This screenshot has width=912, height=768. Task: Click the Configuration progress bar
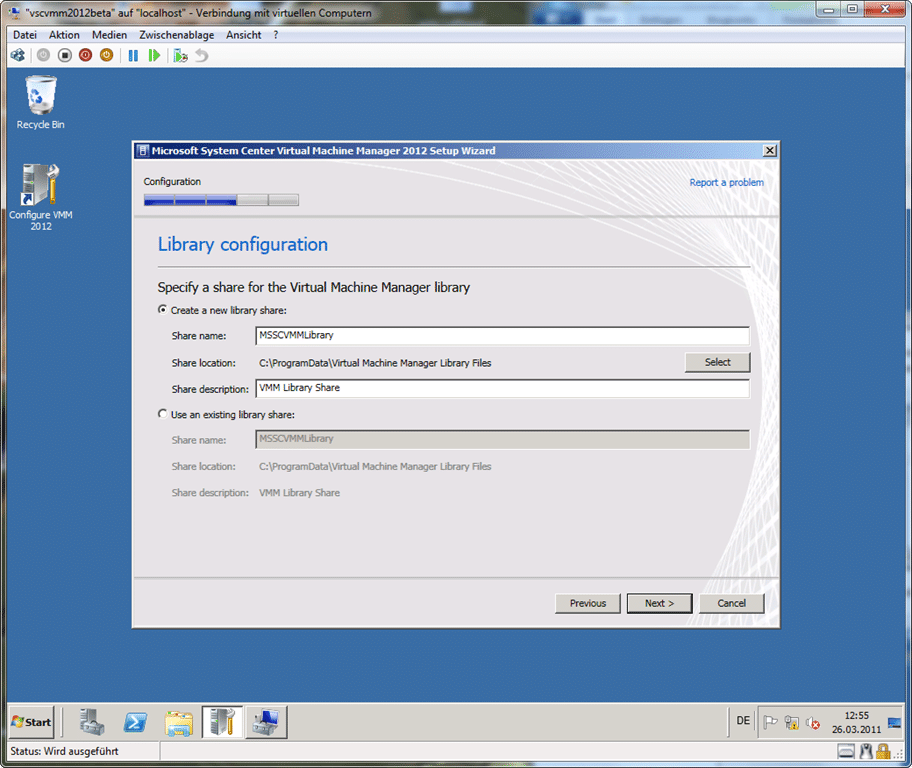coord(221,200)
